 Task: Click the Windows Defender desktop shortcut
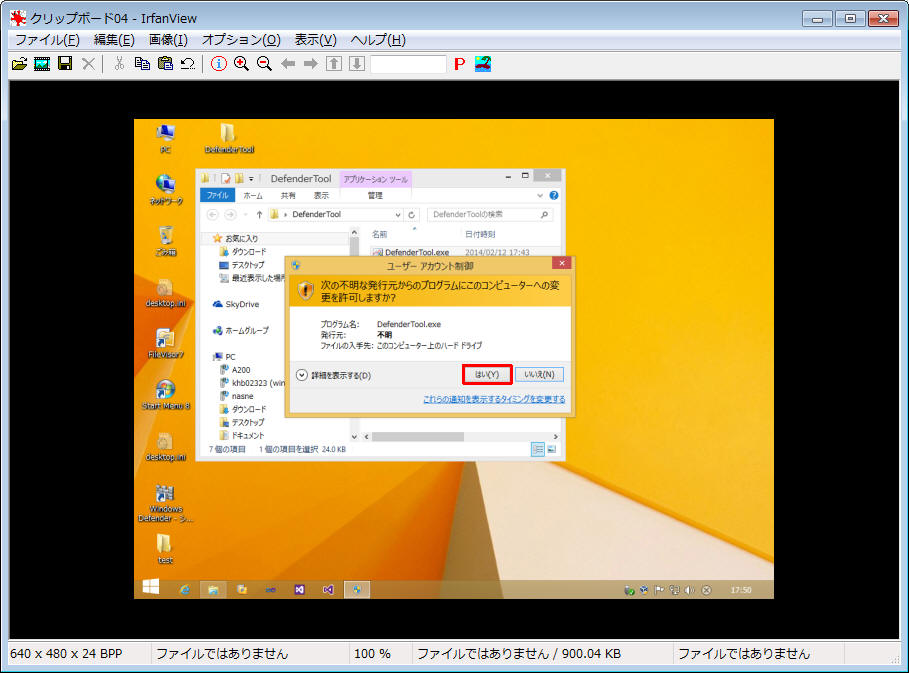(x=165, y=503)
